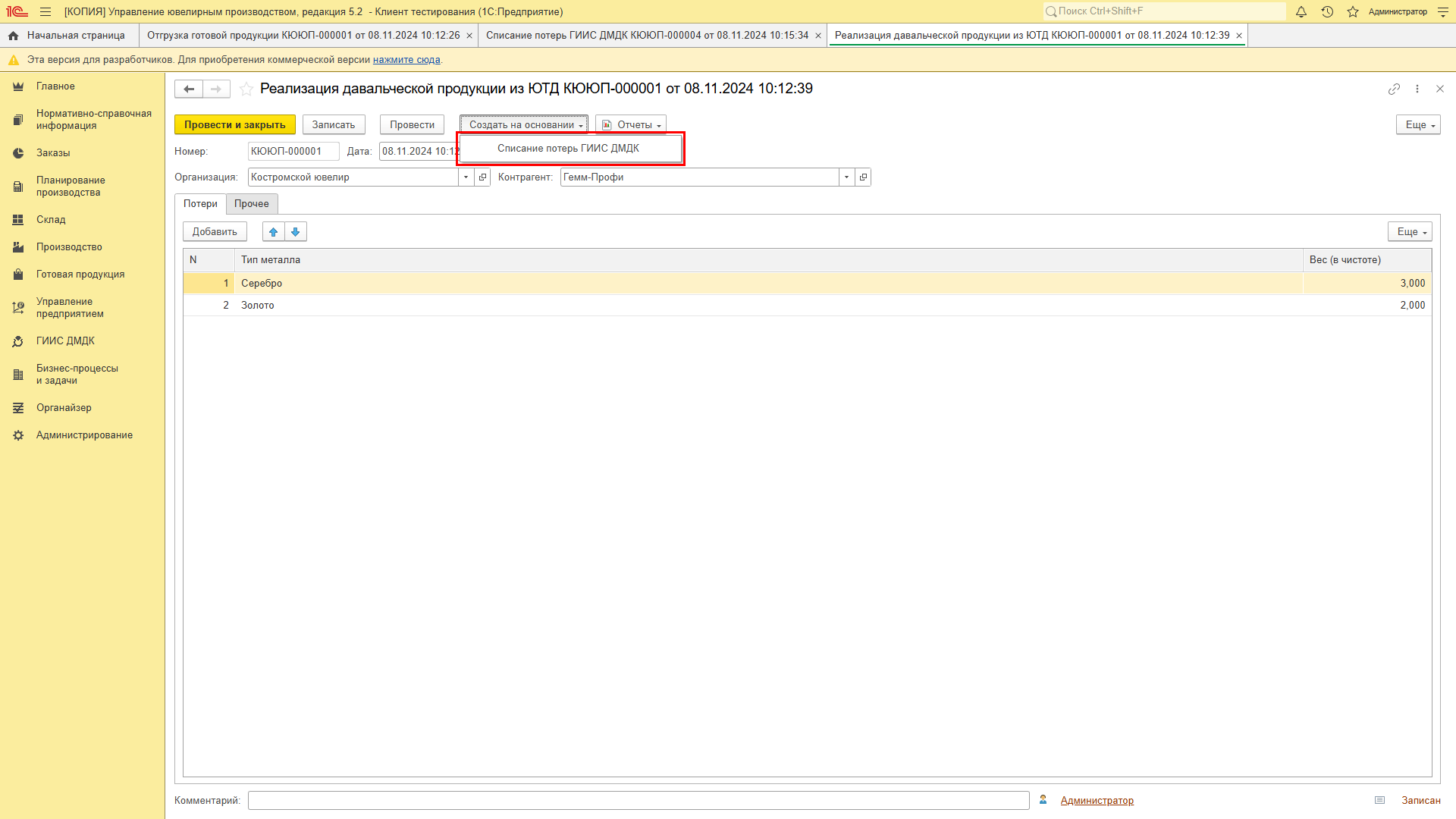The image size is (1456, 819).
Task: Open the 1C main menu hamburger icon
Action: [45, 11]
